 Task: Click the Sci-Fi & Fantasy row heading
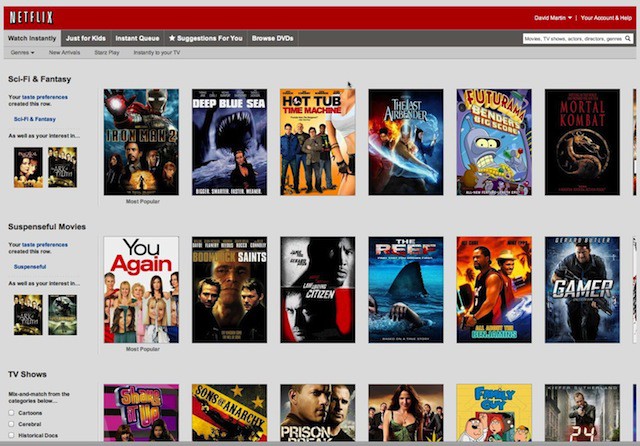pyautogui.click(x=40, y=79)
